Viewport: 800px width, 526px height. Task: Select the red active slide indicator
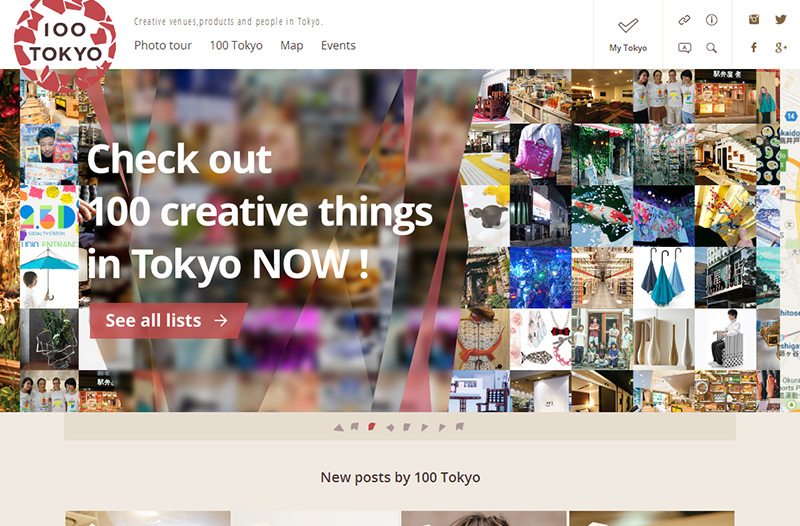372,427
